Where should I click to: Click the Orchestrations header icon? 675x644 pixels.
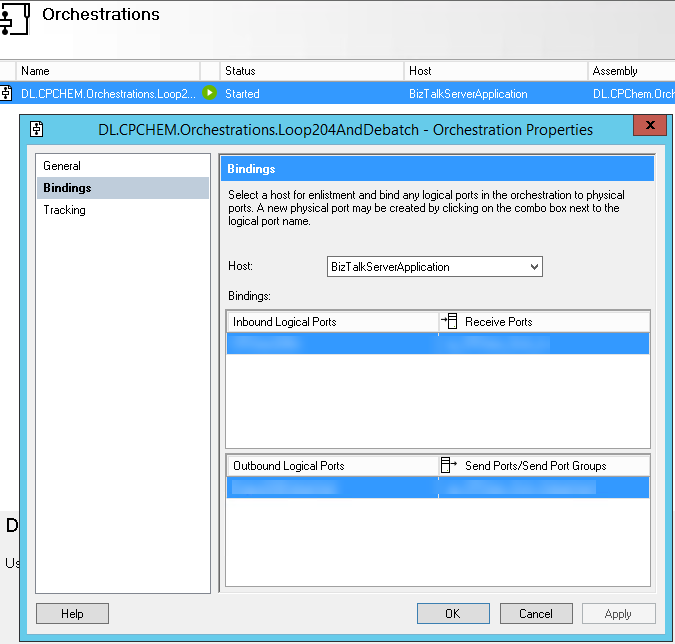(14, 18)
